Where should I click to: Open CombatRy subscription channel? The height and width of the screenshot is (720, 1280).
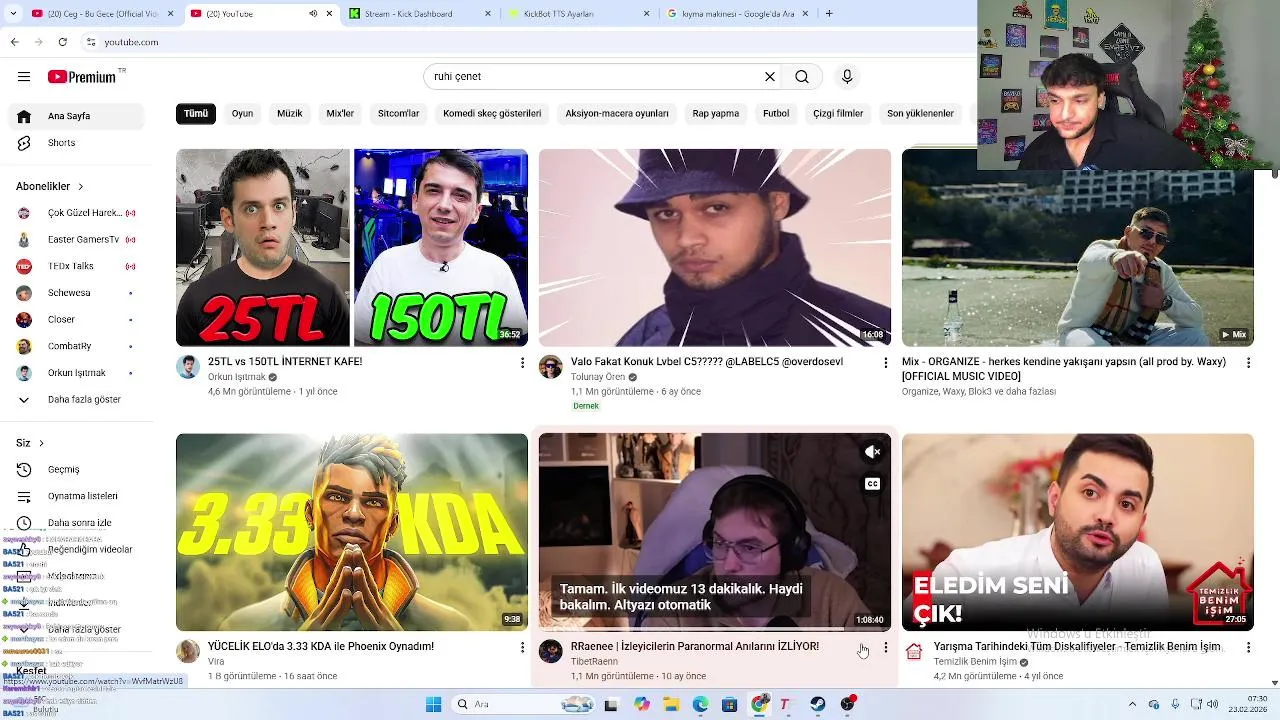click(x=77, y=346)
